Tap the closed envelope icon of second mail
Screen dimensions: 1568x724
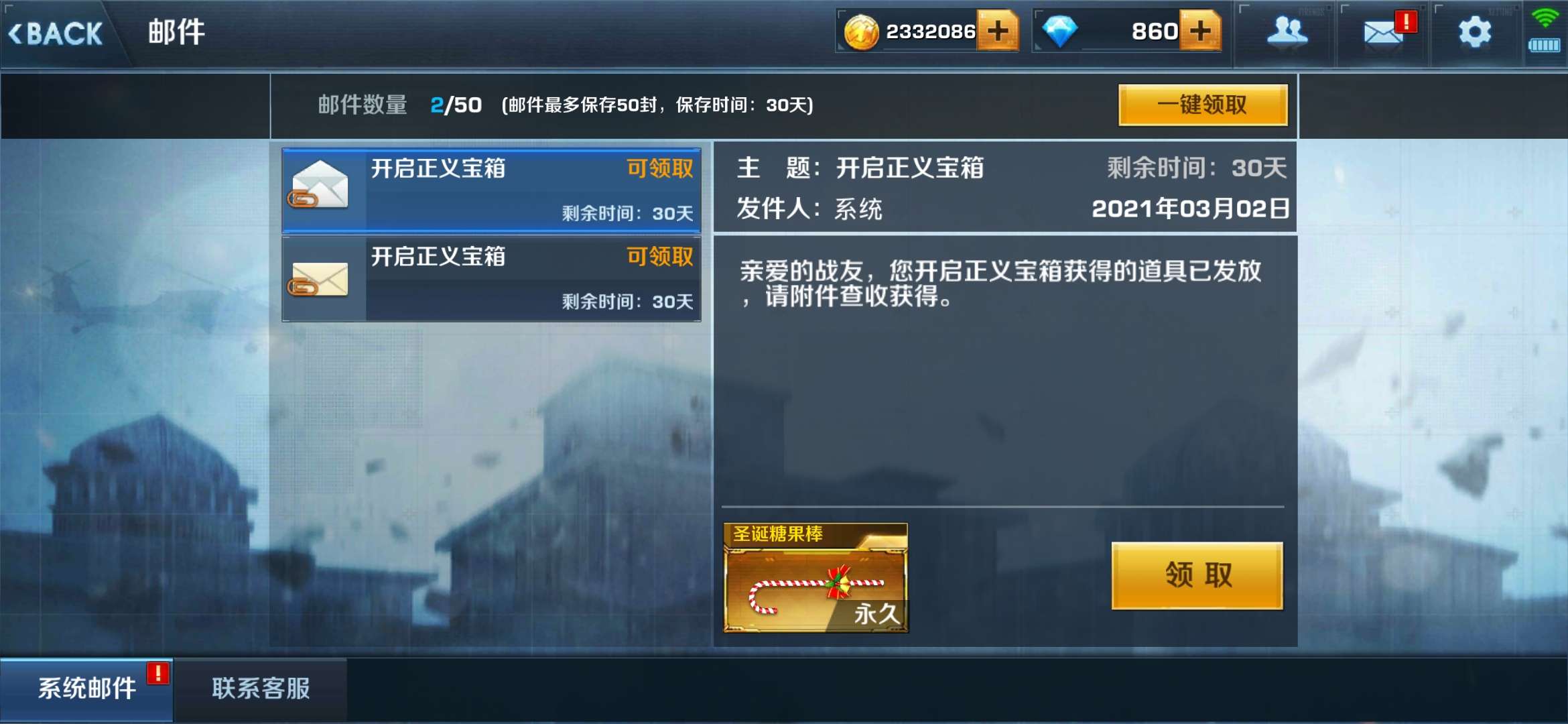click(x=319, y=279)
